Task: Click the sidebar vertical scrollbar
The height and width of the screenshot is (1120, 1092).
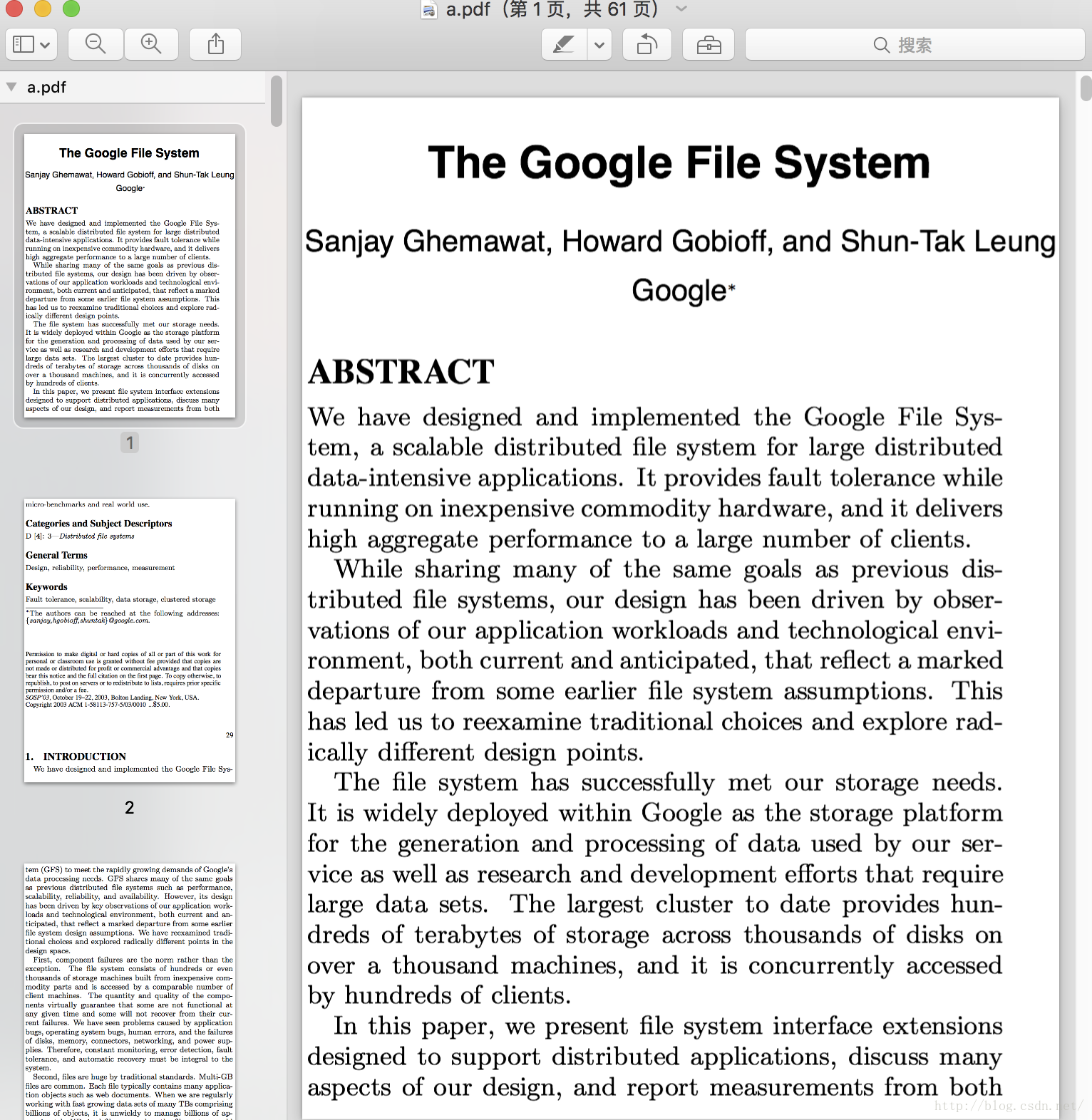Action: 277,101
